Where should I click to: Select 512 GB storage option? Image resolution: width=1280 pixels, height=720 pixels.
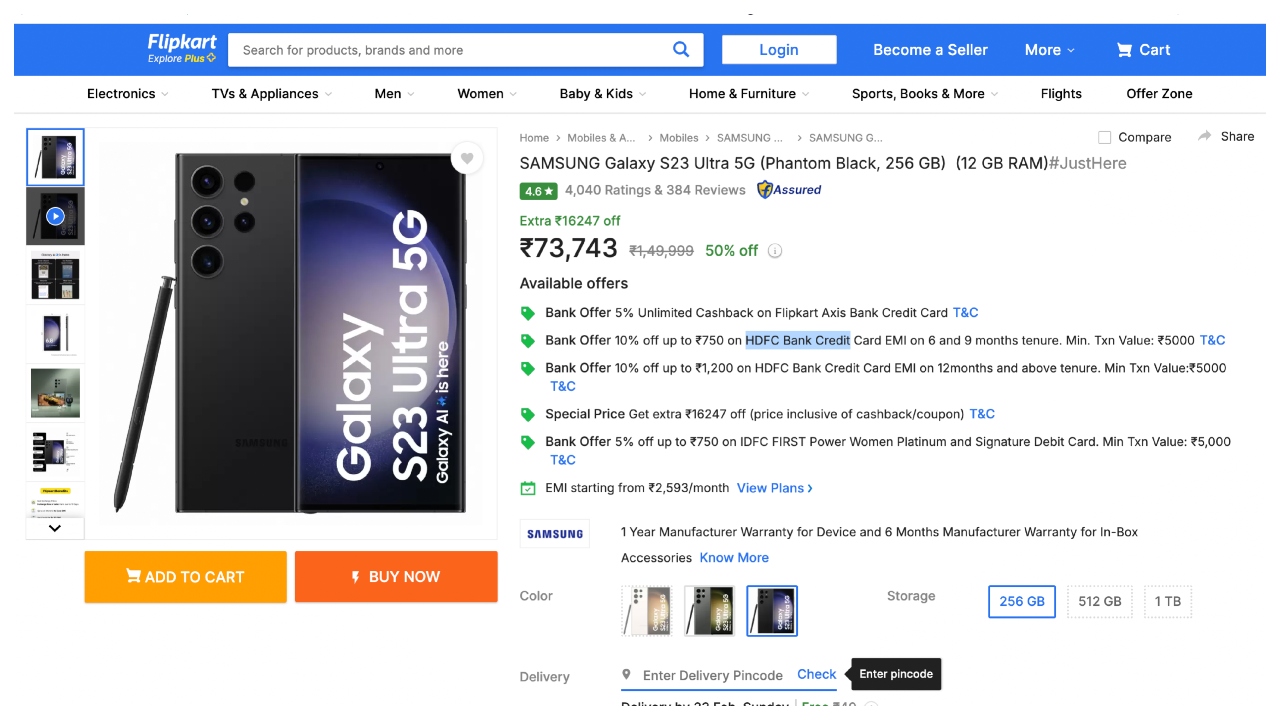tap(1099, 601)
